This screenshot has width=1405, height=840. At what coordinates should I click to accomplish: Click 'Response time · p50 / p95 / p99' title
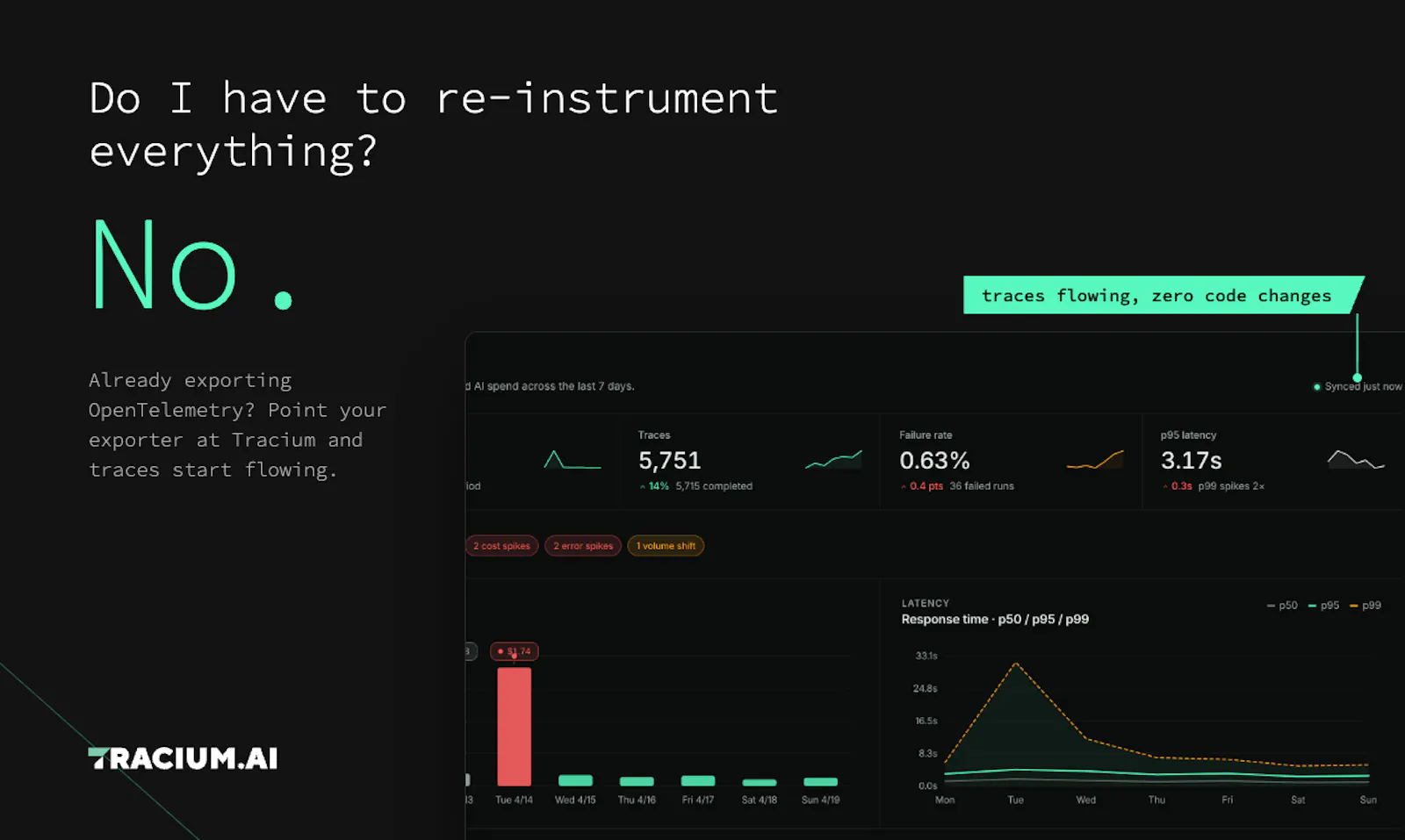click(x=995, y=620)
